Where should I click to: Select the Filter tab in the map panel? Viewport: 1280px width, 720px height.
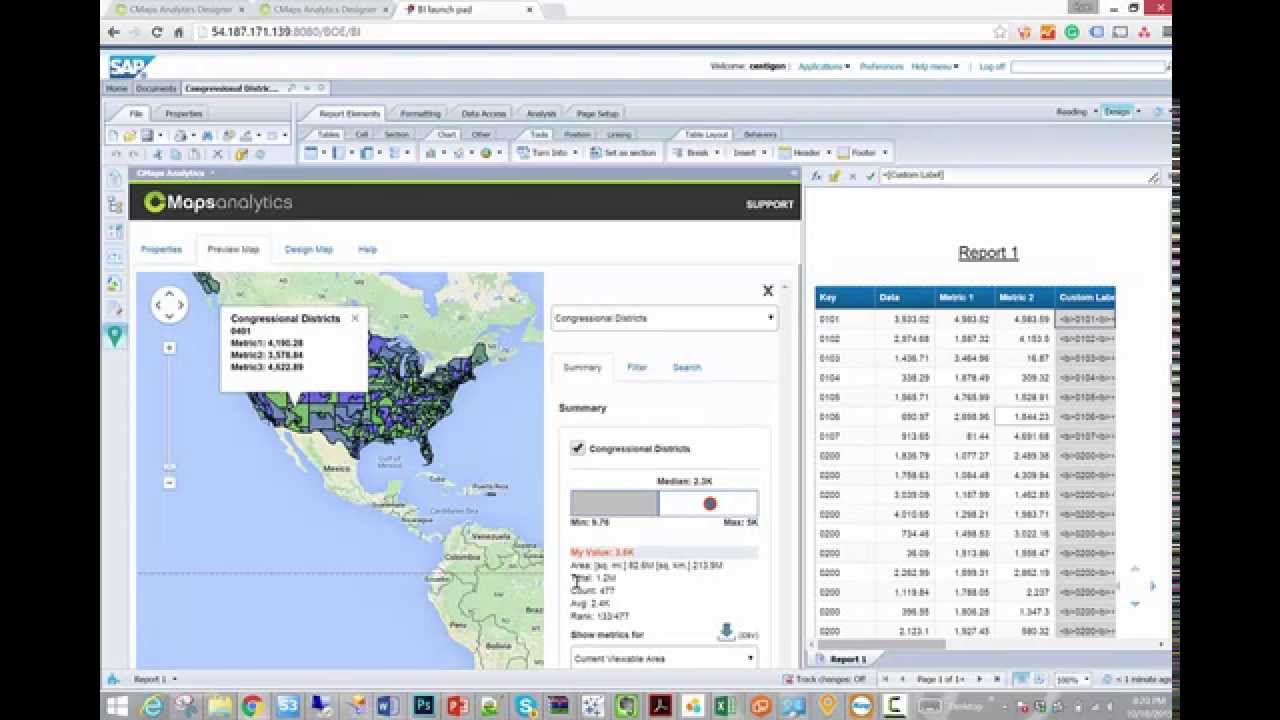(637, 367)
